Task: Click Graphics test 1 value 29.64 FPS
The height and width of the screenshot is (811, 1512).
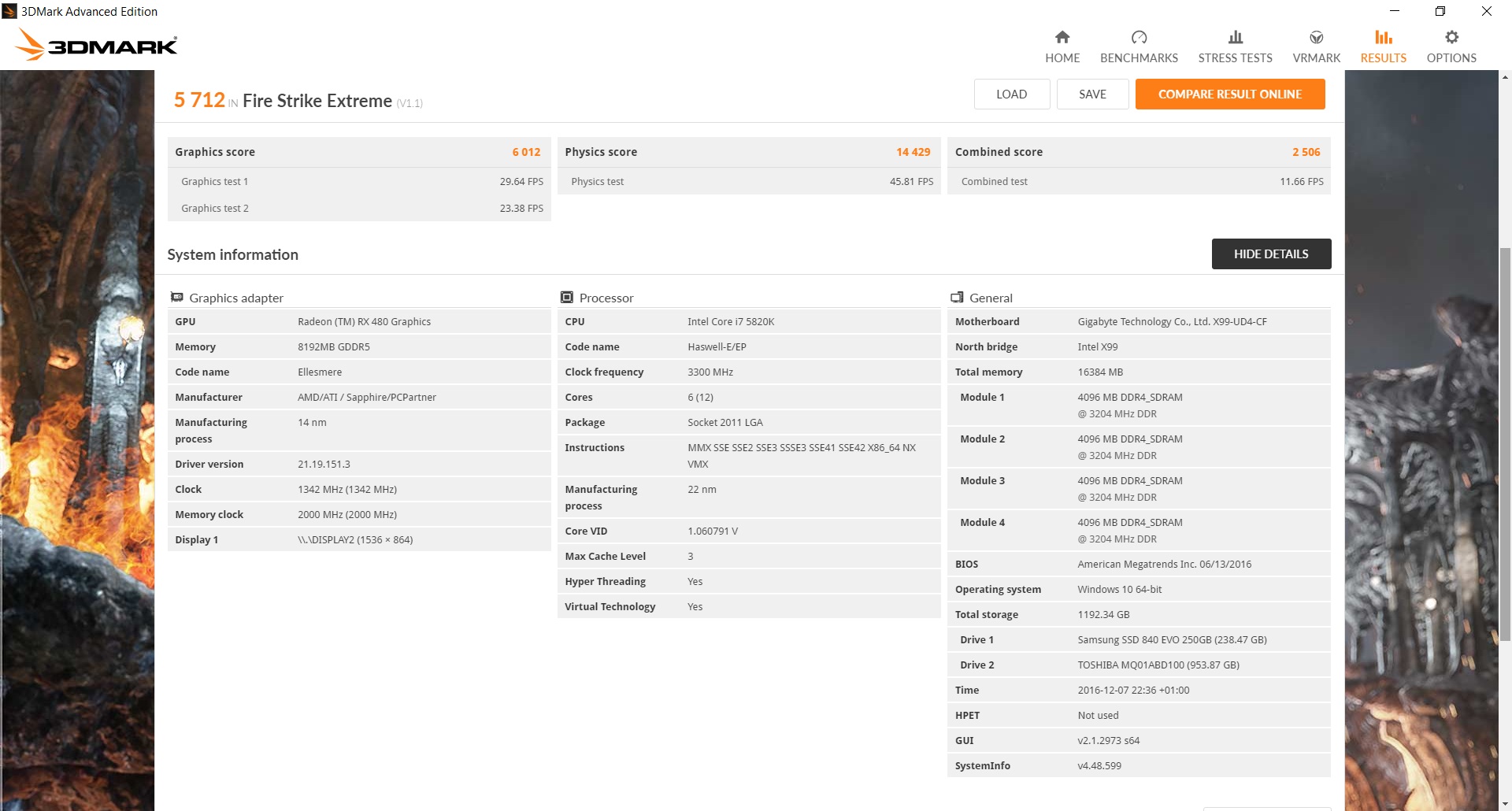Action: 521,181
